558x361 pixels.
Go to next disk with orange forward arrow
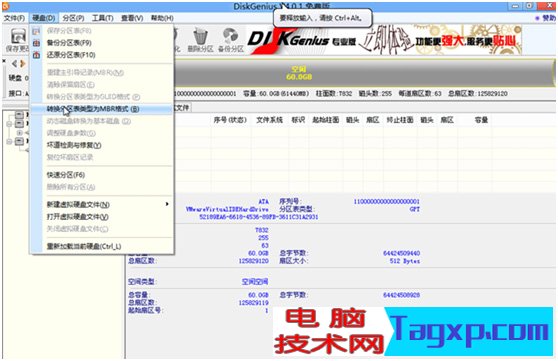23,64
